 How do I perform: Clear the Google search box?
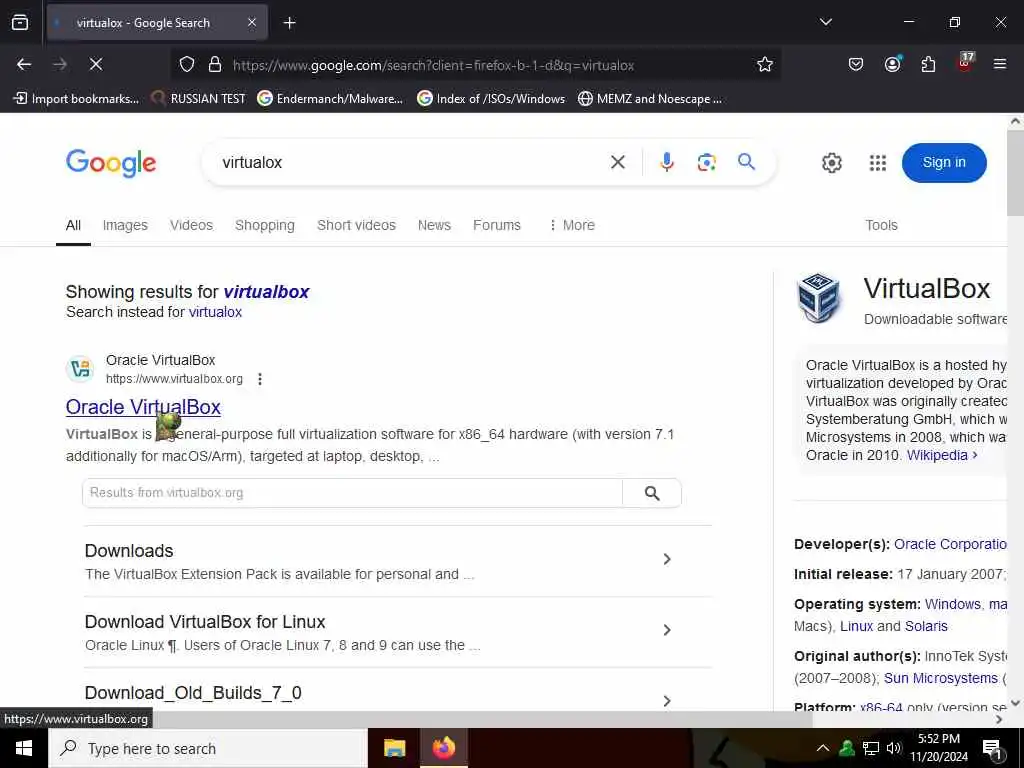point(618,162)
